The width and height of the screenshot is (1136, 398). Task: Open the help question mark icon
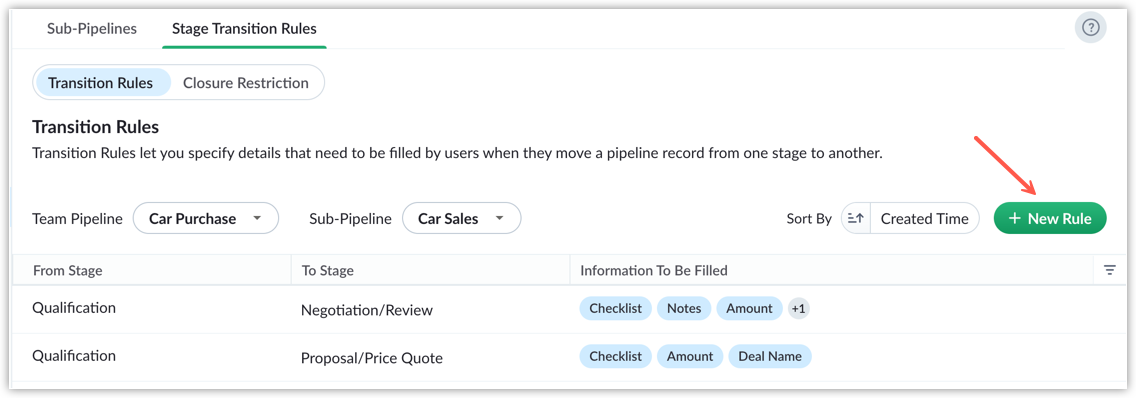click(x=1090, y=28)
